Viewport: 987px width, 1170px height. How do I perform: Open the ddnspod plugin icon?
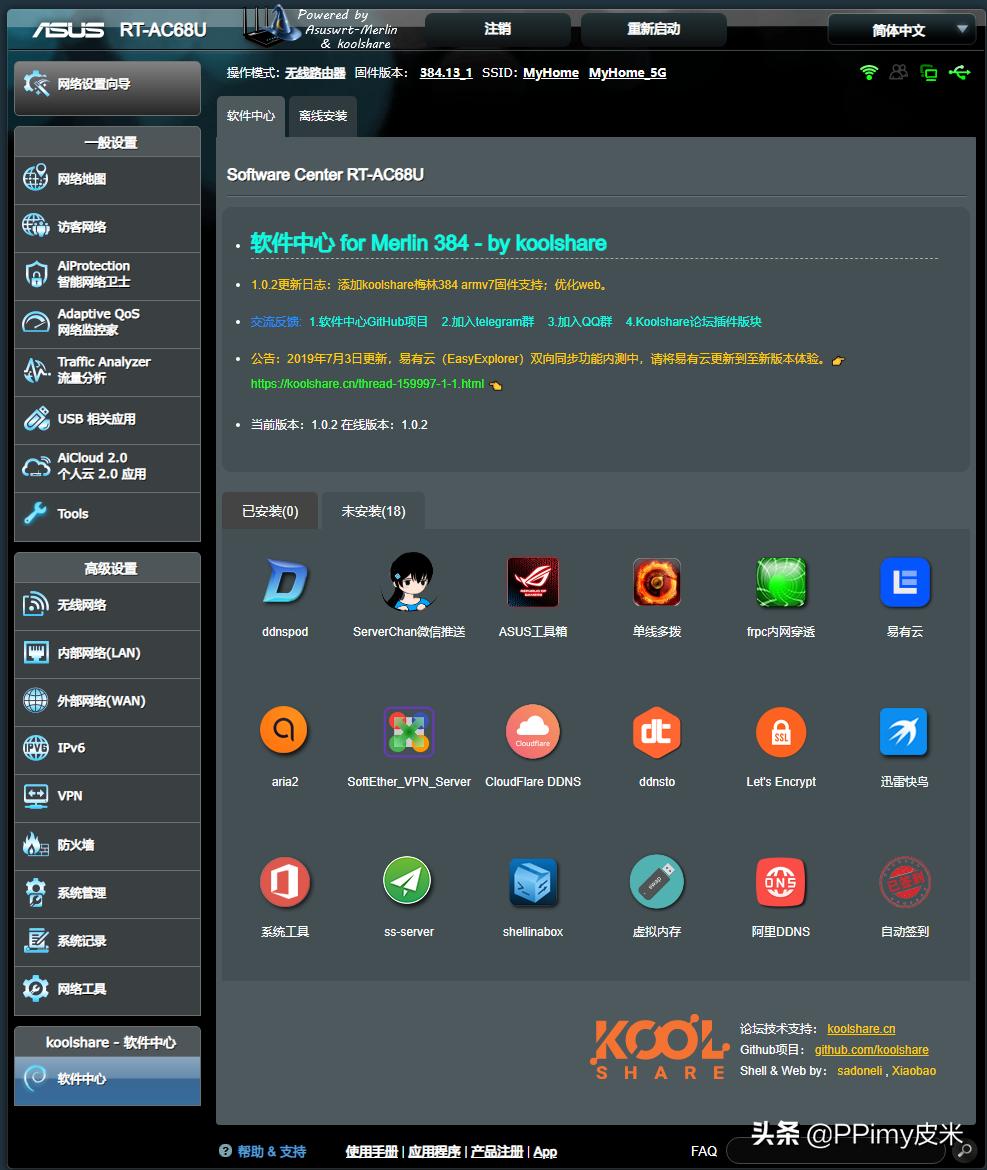[285, 583]
